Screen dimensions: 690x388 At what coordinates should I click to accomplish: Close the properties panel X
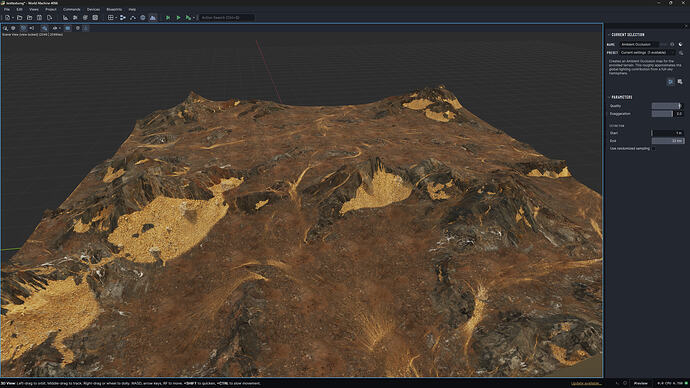pyautogui.click(x=685, y=26)
